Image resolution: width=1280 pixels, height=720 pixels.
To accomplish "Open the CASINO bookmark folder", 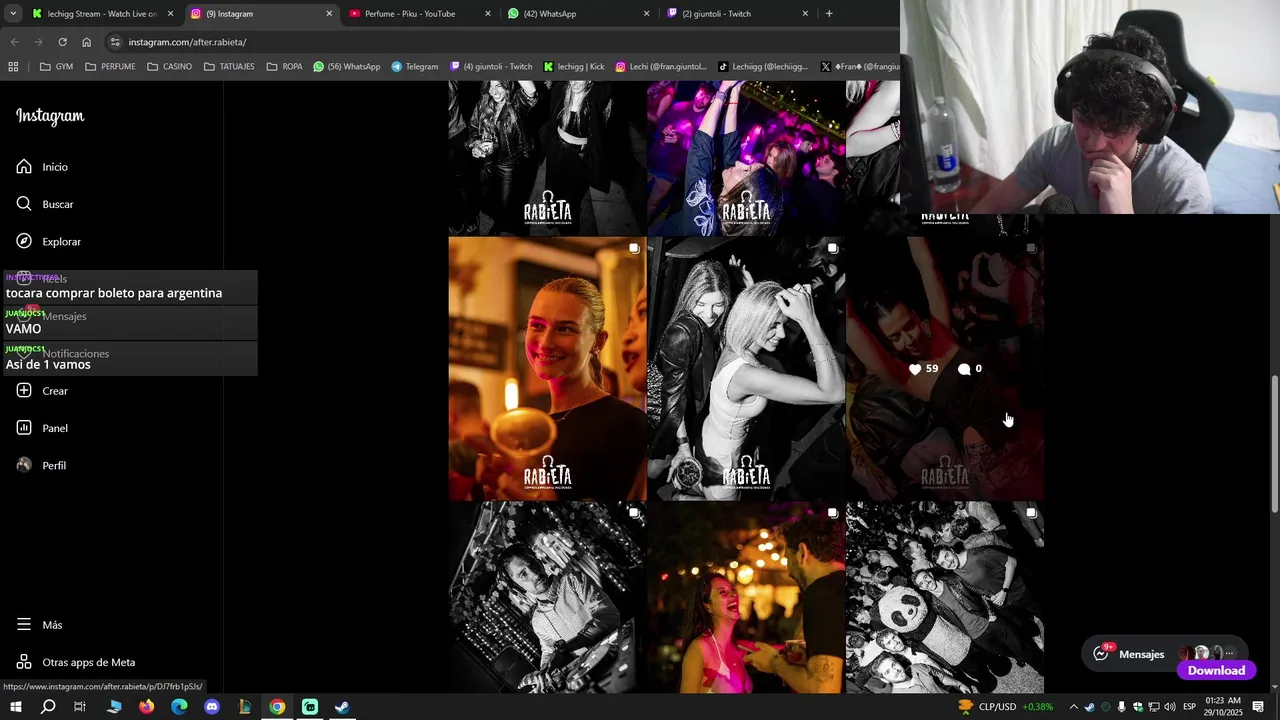I will (169, 67).
